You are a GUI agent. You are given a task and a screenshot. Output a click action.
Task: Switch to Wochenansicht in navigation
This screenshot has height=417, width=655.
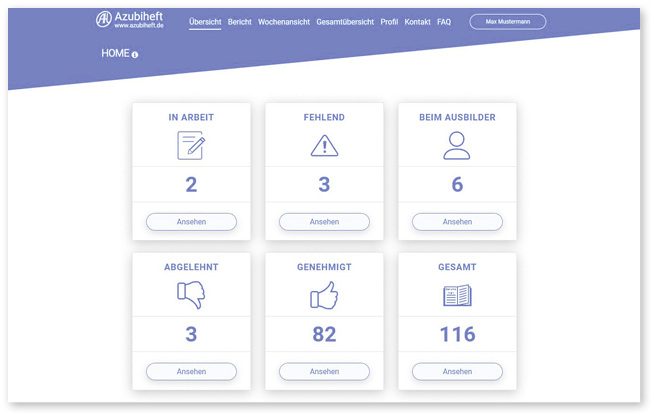(x=283, y=21)
